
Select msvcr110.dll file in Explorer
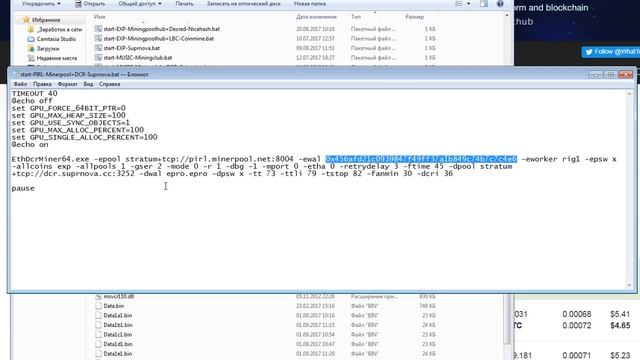tap(118, 296)
